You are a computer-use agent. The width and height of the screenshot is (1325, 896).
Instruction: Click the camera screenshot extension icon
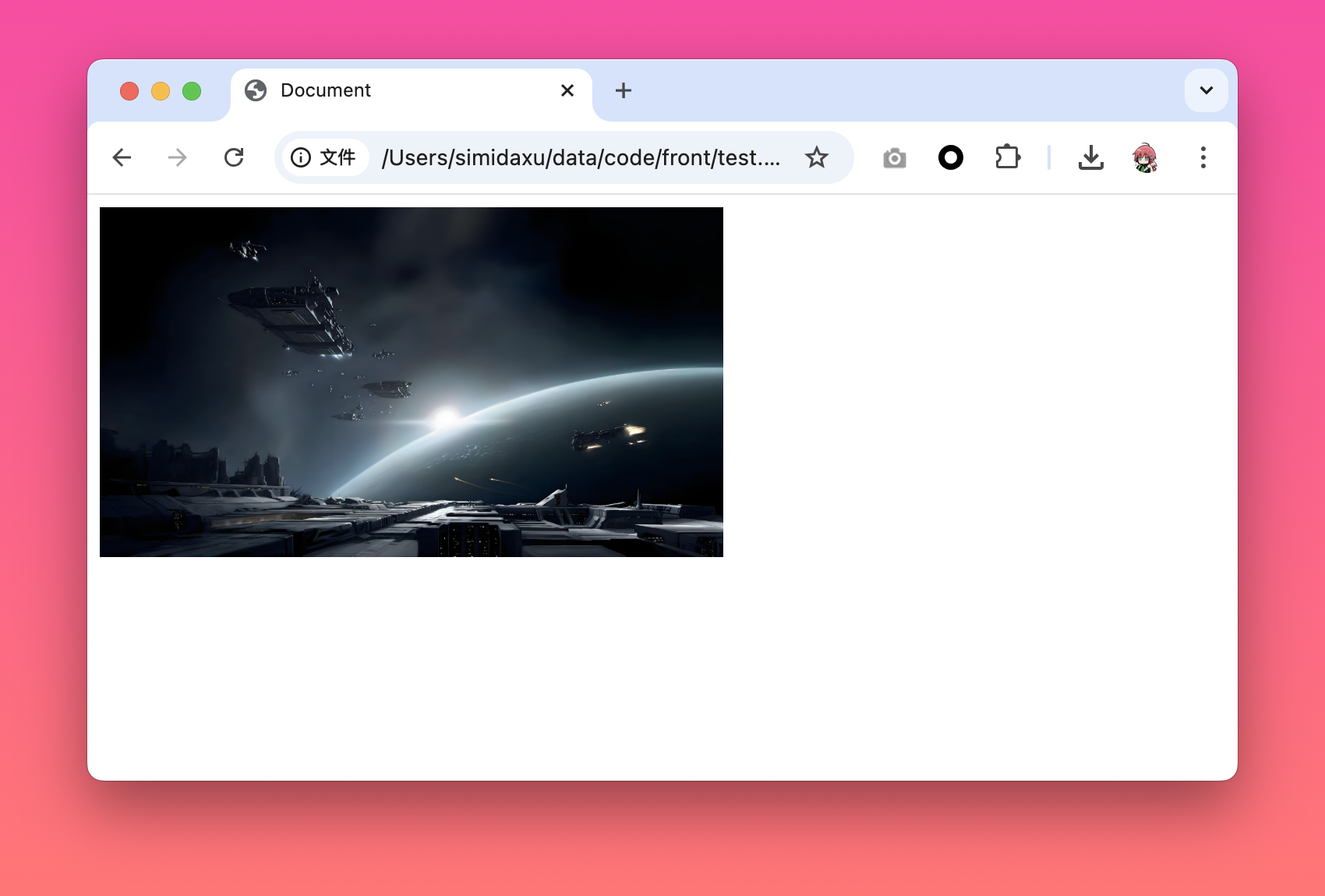click(x=895, y=158)
